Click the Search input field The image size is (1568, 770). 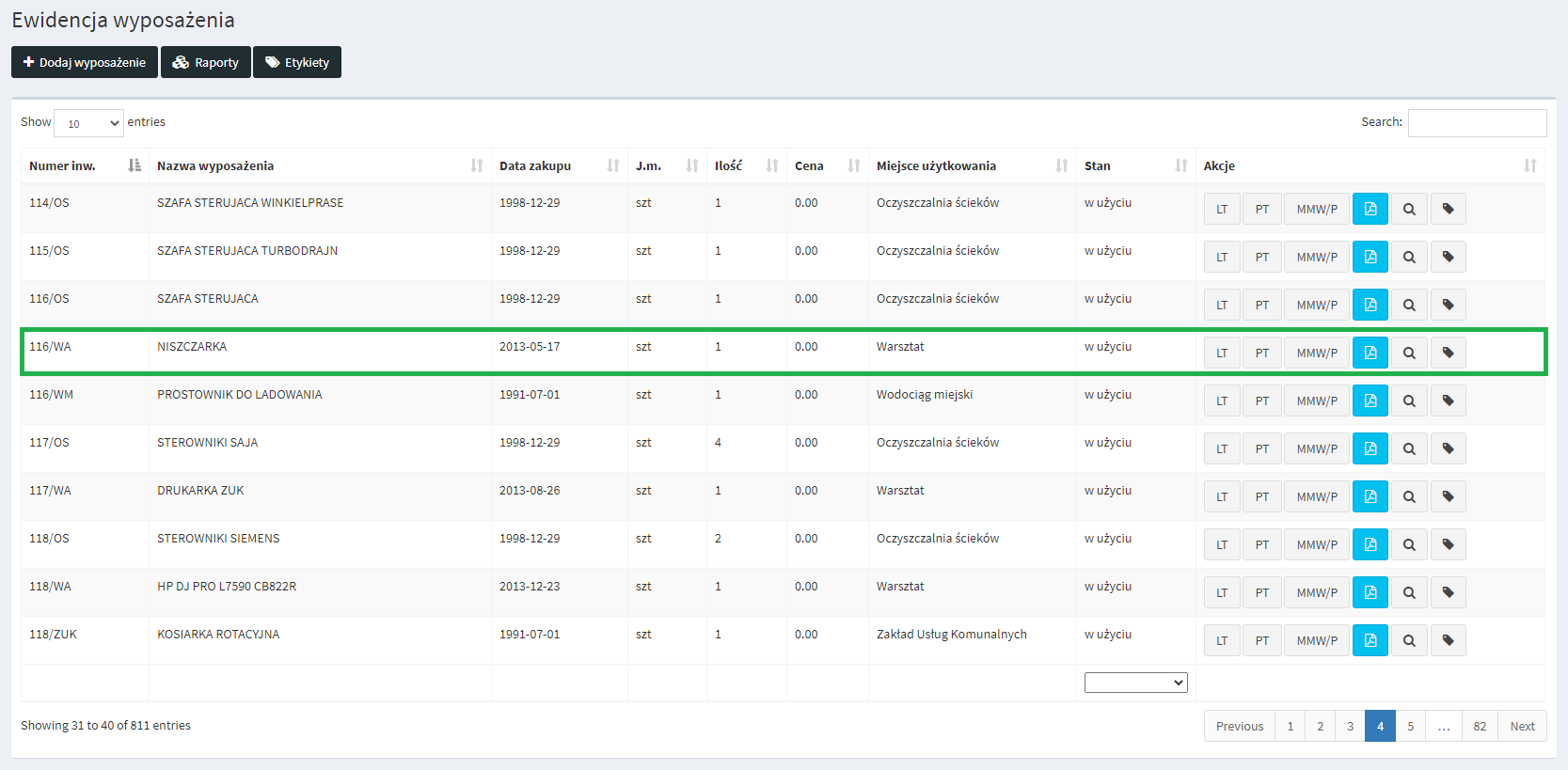[1477, 123]
